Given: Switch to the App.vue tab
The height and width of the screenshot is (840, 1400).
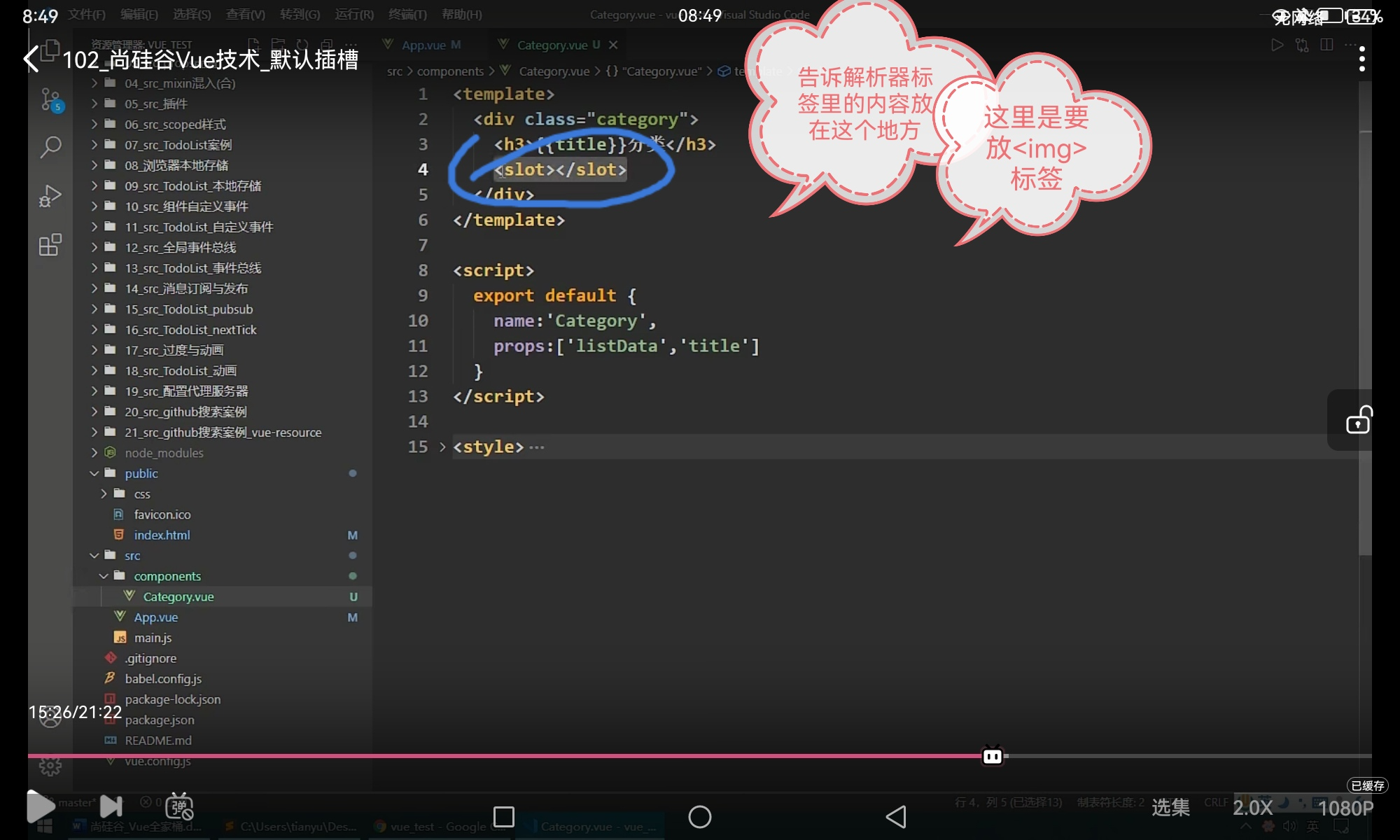Looking at the screenshot, I should point(423,45).
